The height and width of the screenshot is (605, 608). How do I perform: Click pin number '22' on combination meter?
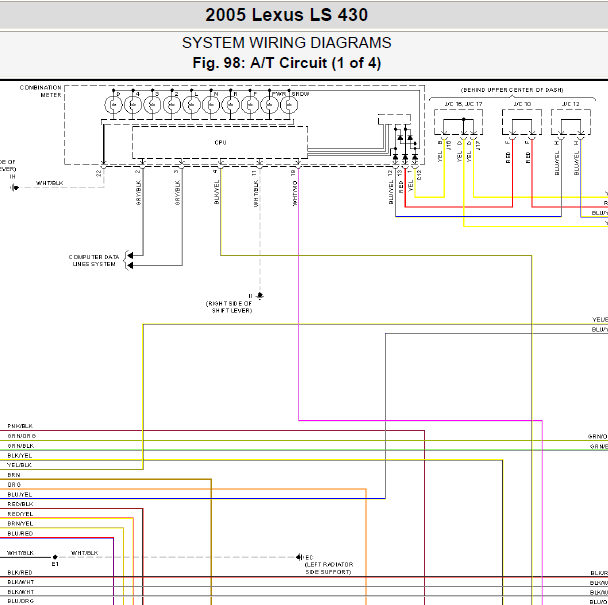click(98, 173)
